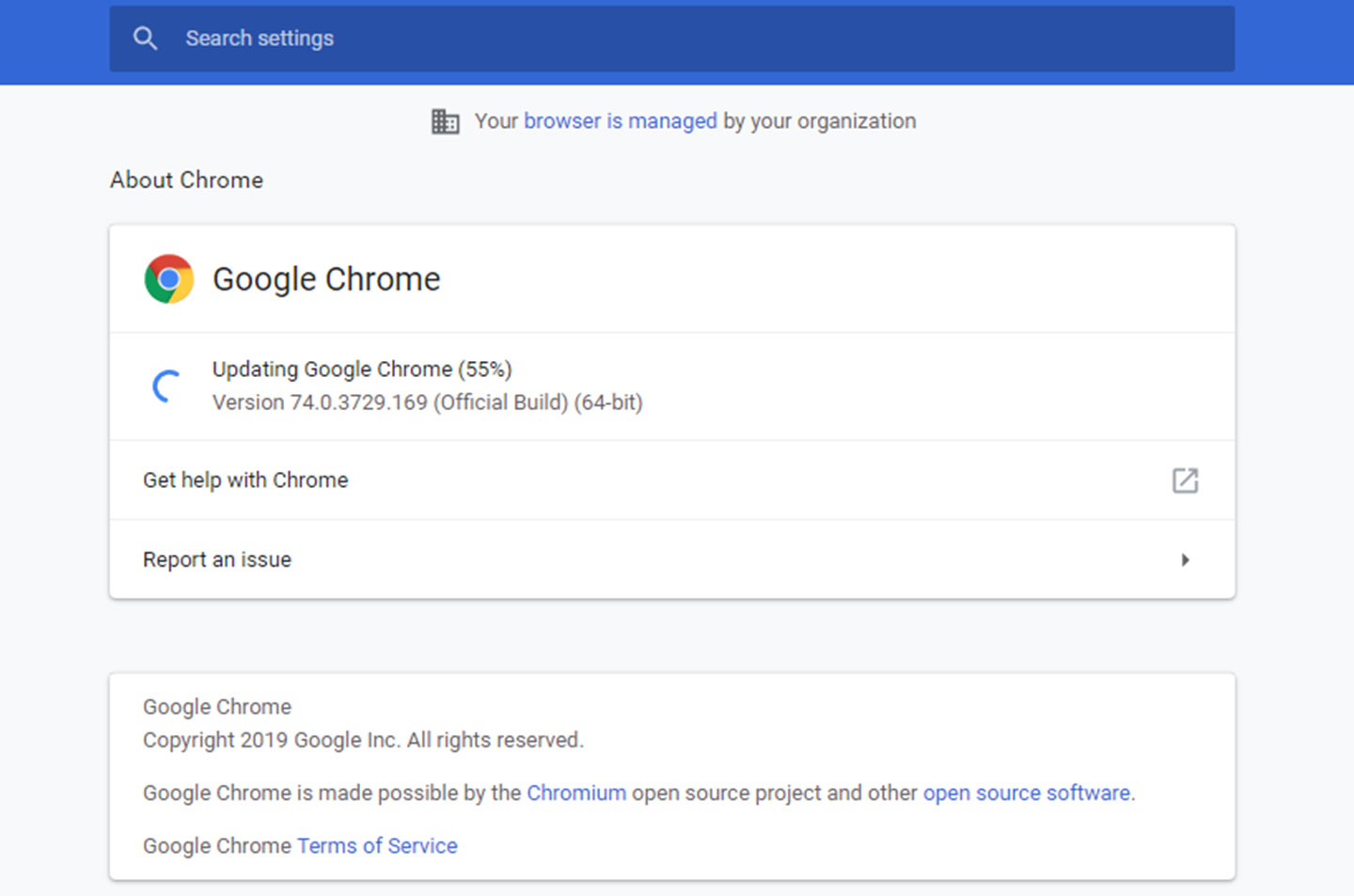Open the Chromium project link
This screenshot has width=1354, height=896.
[x=575, y=794]
